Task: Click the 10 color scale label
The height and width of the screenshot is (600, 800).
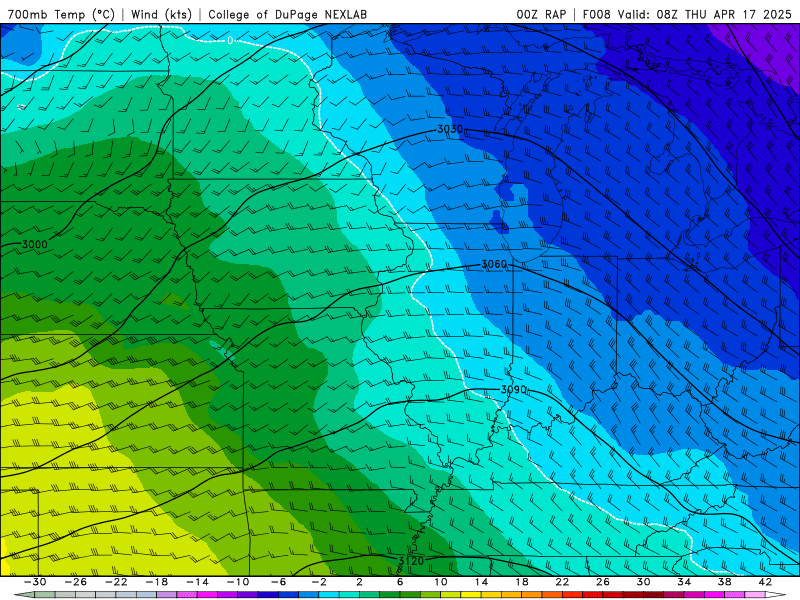Action: click(441, 582)
